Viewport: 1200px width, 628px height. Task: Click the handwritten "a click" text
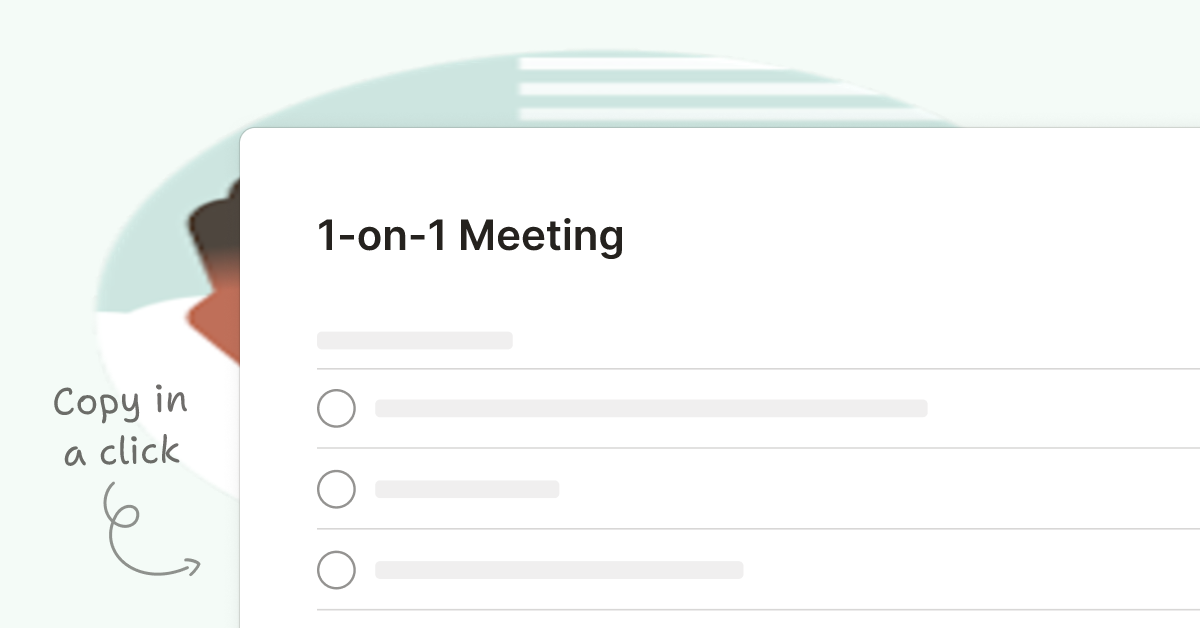point(122,452)
